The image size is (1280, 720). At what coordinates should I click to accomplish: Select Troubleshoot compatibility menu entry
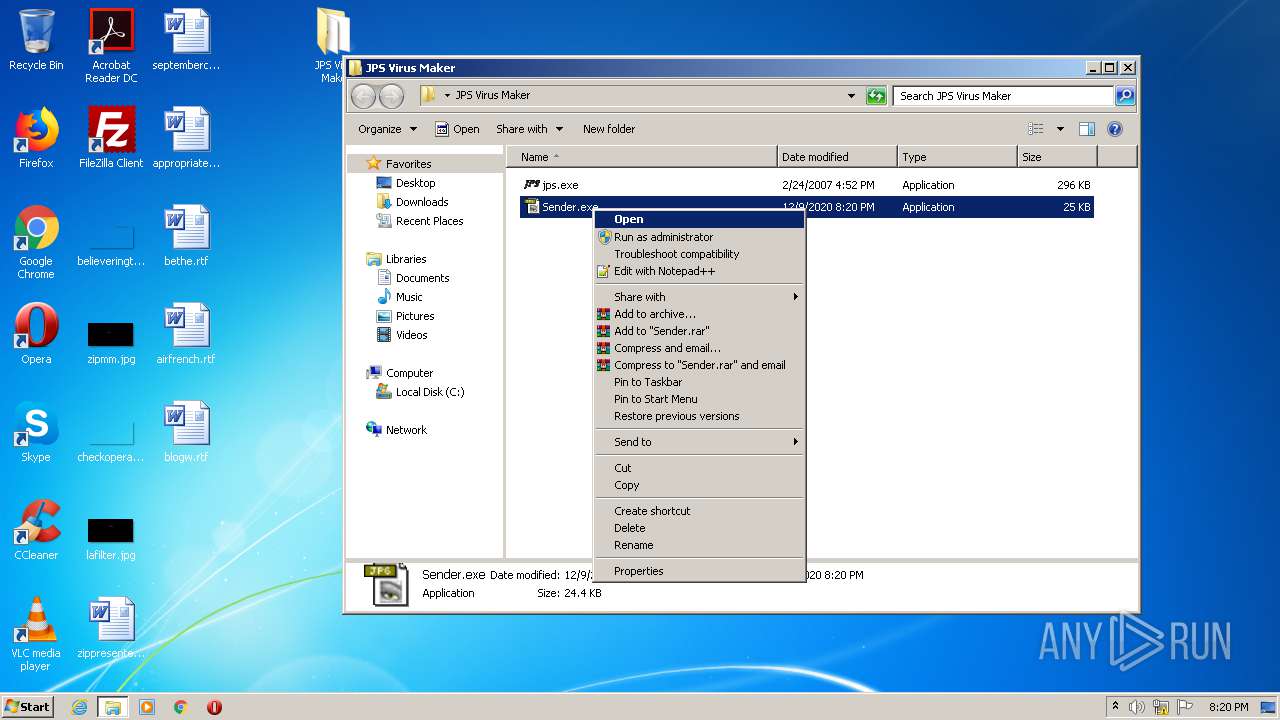click(700, 254)
